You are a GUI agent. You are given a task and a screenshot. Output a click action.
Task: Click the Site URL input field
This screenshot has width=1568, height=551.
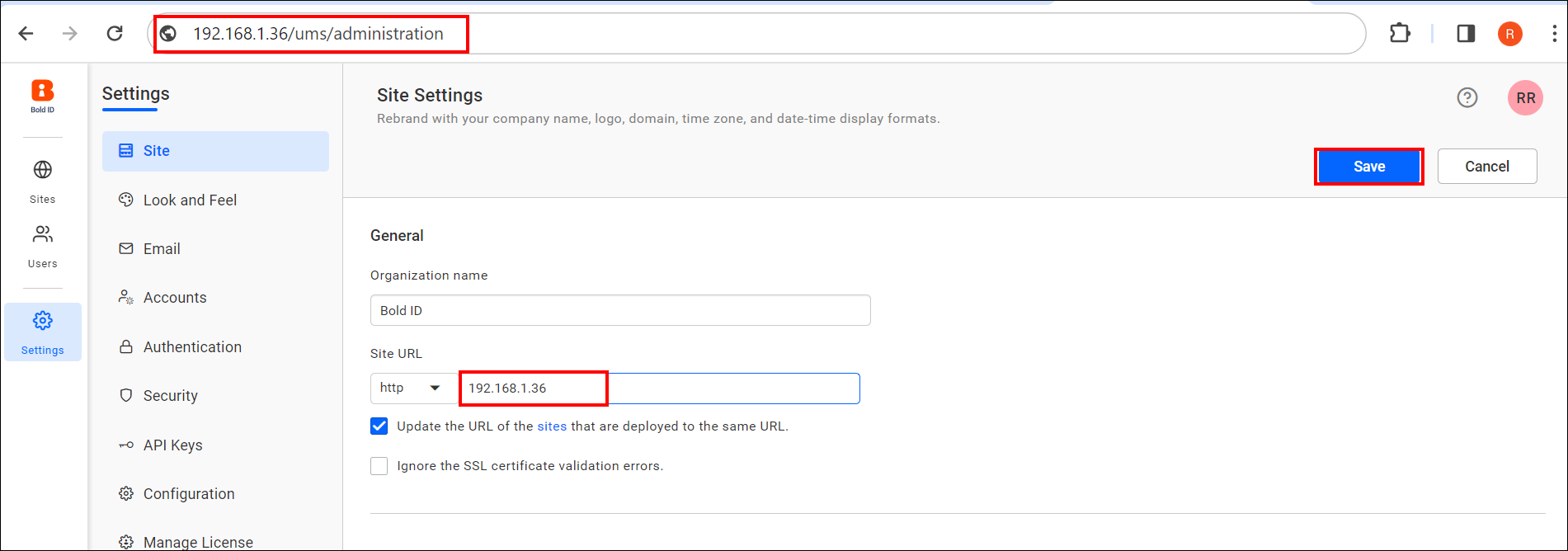click(x=659, y=389)
